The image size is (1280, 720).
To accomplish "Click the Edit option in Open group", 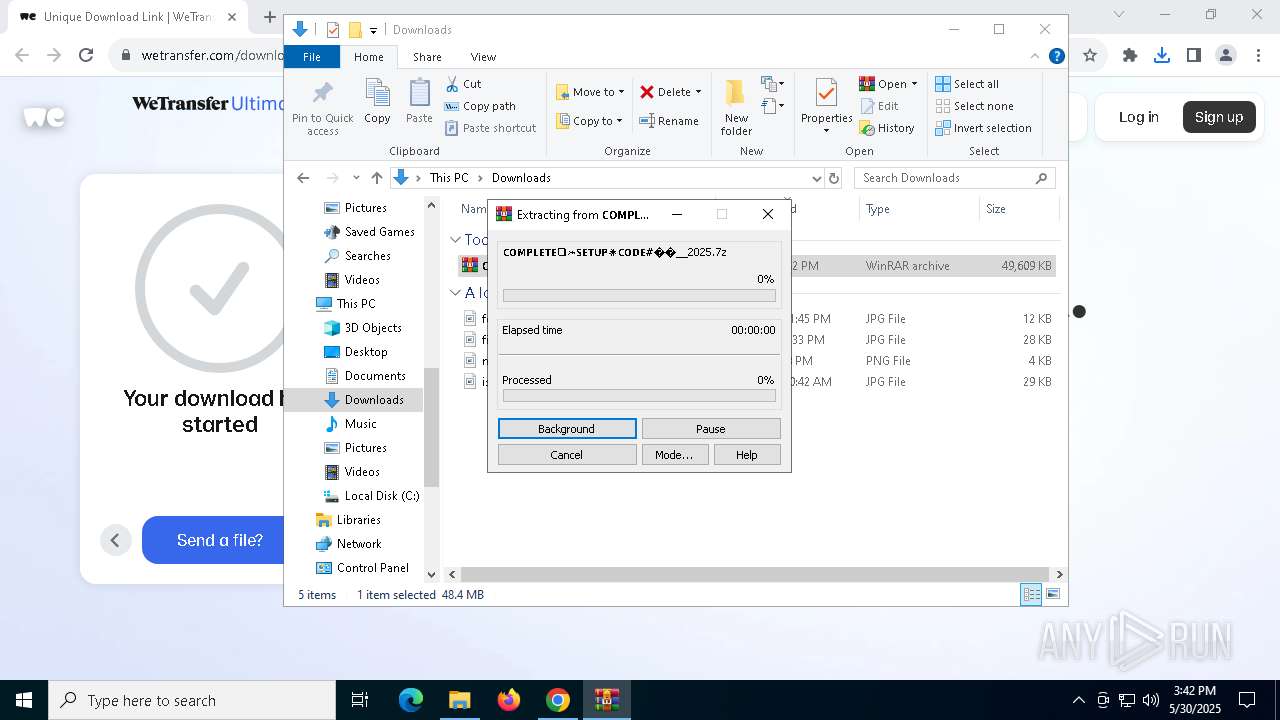I will click(x=879, y=106).
